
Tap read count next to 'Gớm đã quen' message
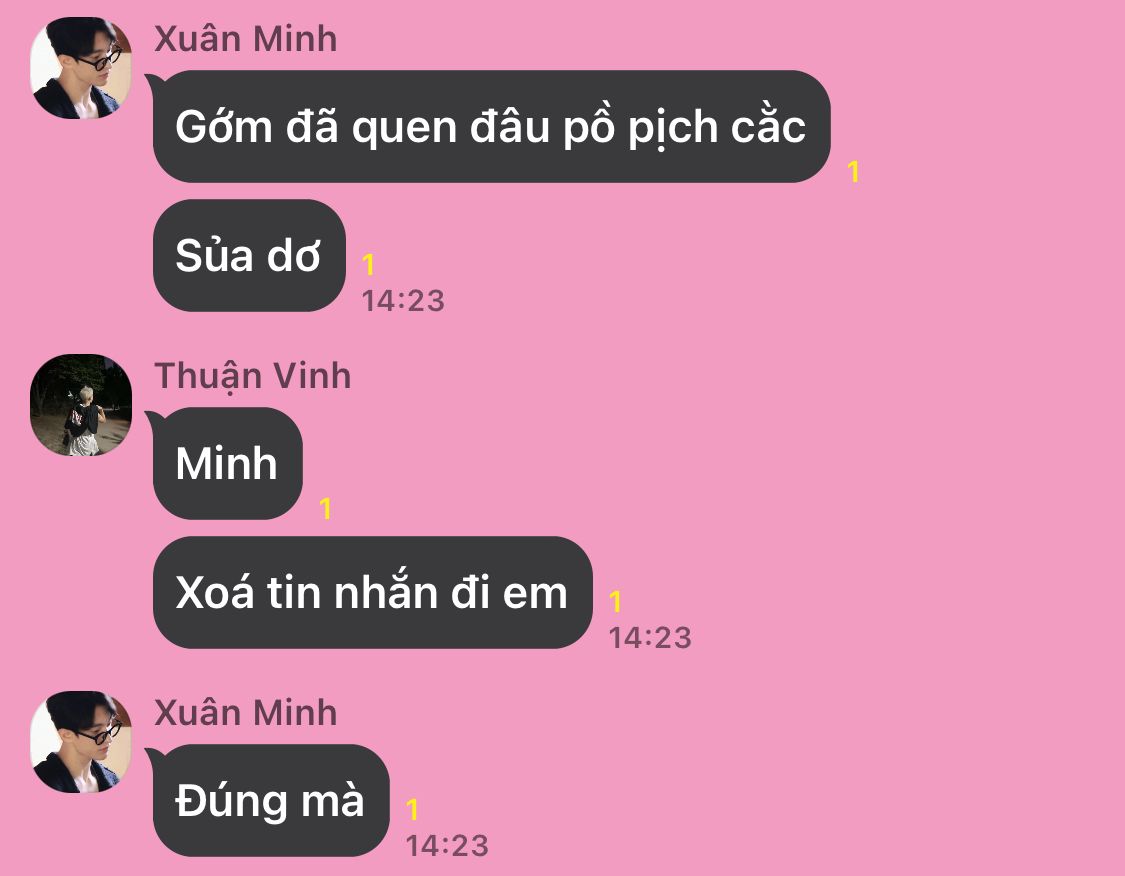[x=853, y=171]
